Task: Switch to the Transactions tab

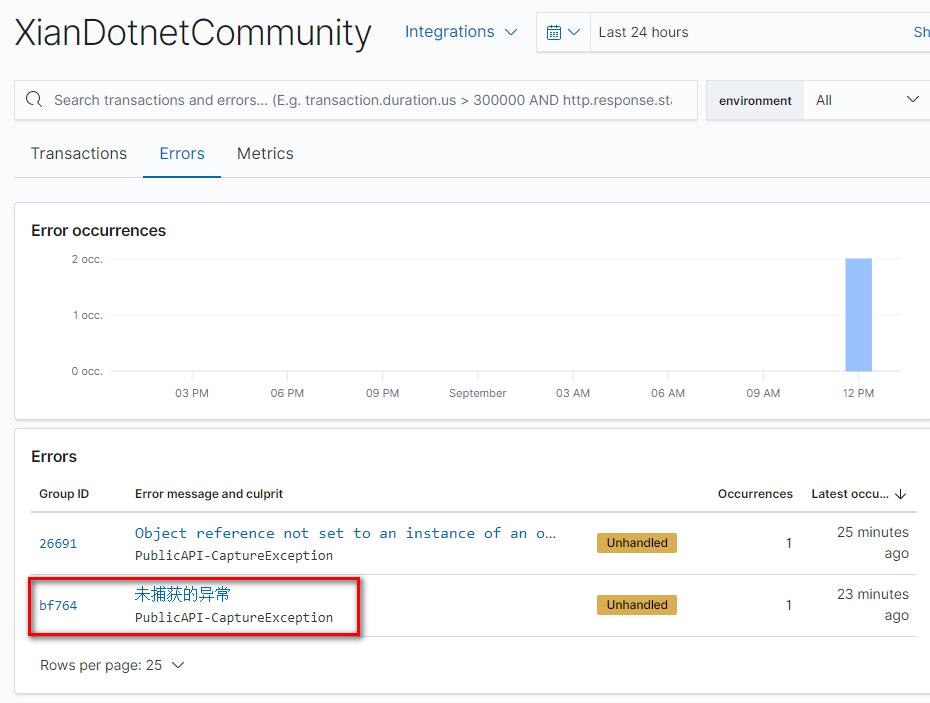Action: pyautogui.click(x=78, y=154)
